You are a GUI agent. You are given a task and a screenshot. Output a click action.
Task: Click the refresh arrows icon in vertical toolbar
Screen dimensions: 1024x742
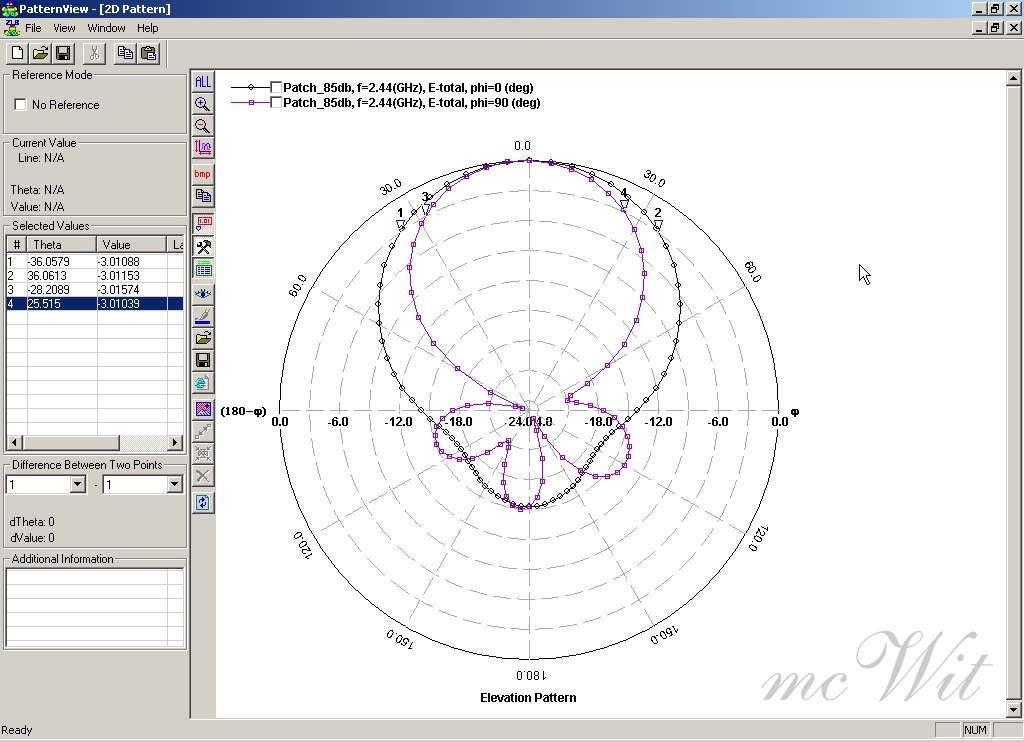pyautogui.click(x=203, y=502)
